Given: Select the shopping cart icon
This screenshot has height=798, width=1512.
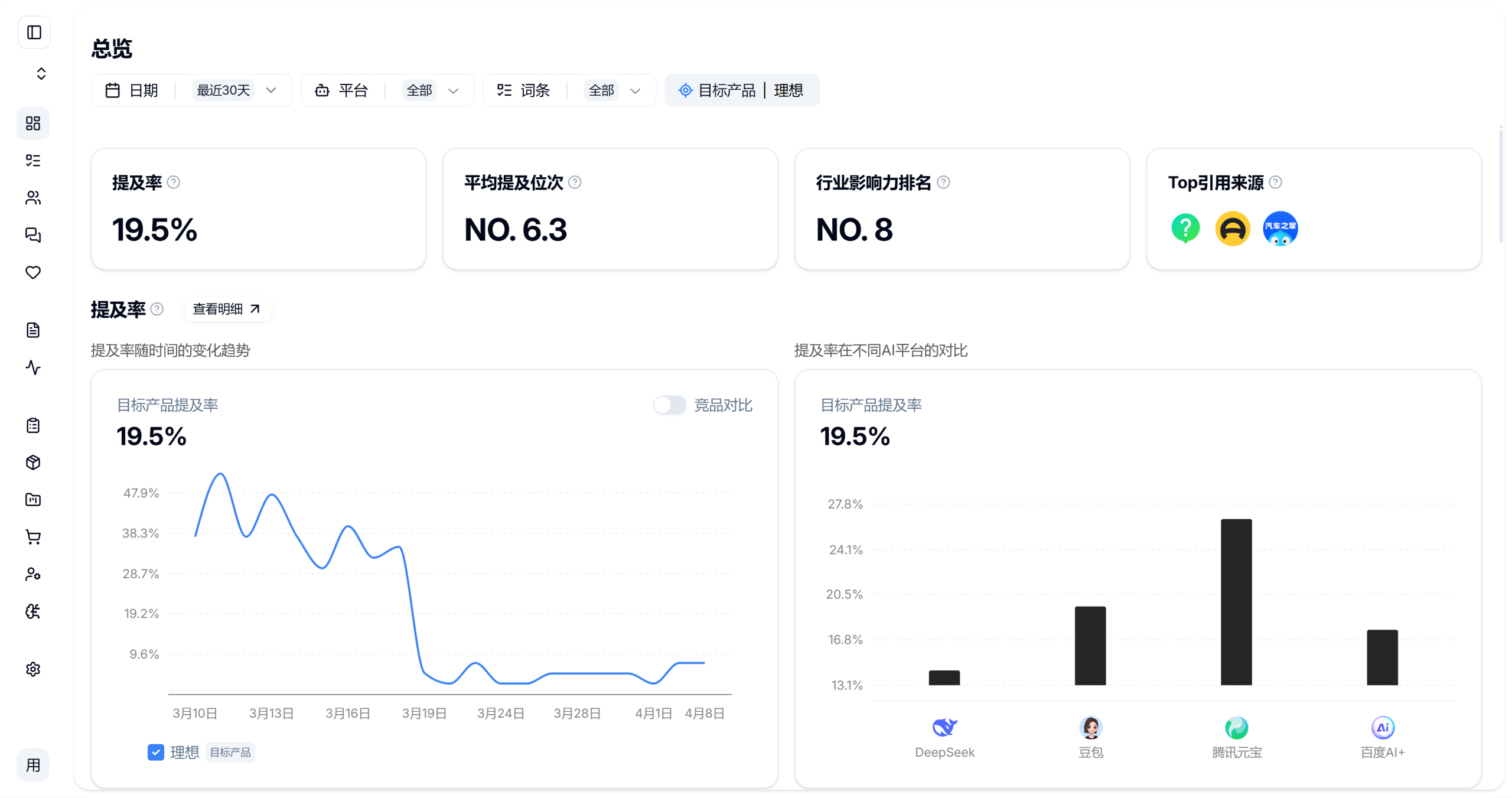Looking at the screenshot, I should click(33, 537).
